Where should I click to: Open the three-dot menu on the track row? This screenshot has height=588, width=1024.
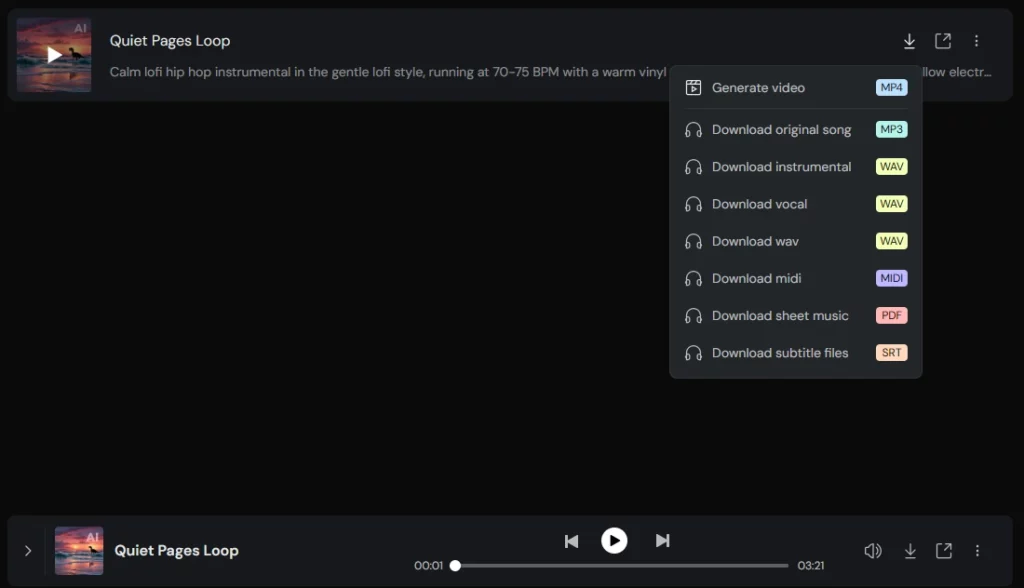tap(977, 41)
